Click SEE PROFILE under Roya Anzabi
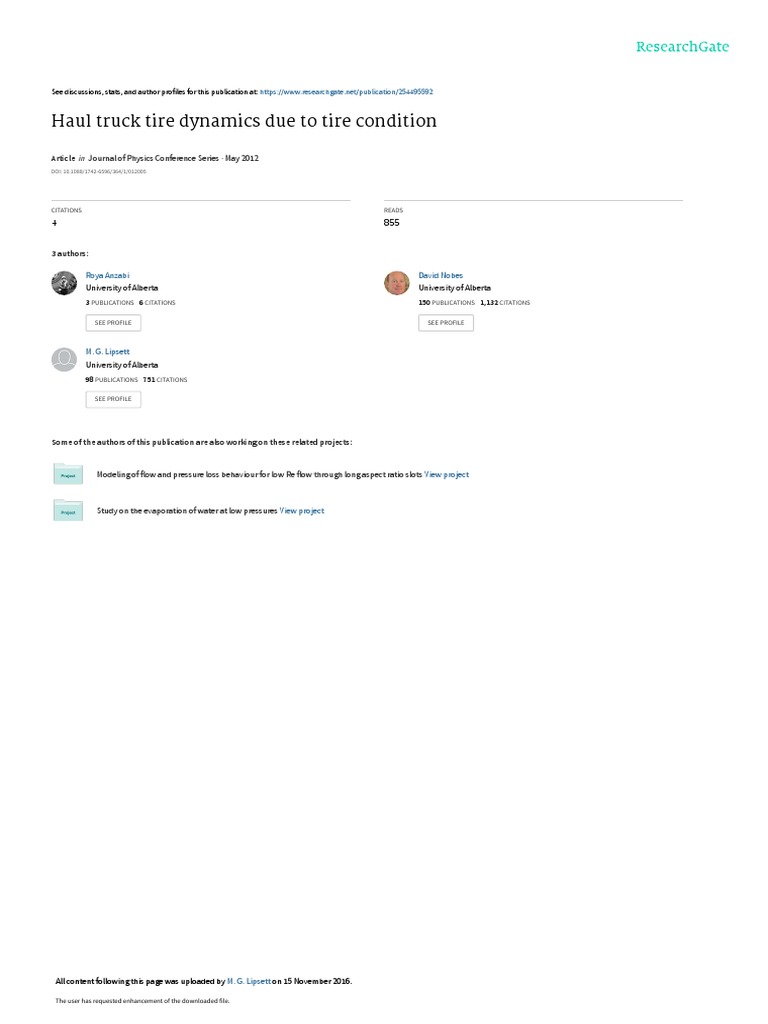 pyautogui.click(x=113, y=323)
